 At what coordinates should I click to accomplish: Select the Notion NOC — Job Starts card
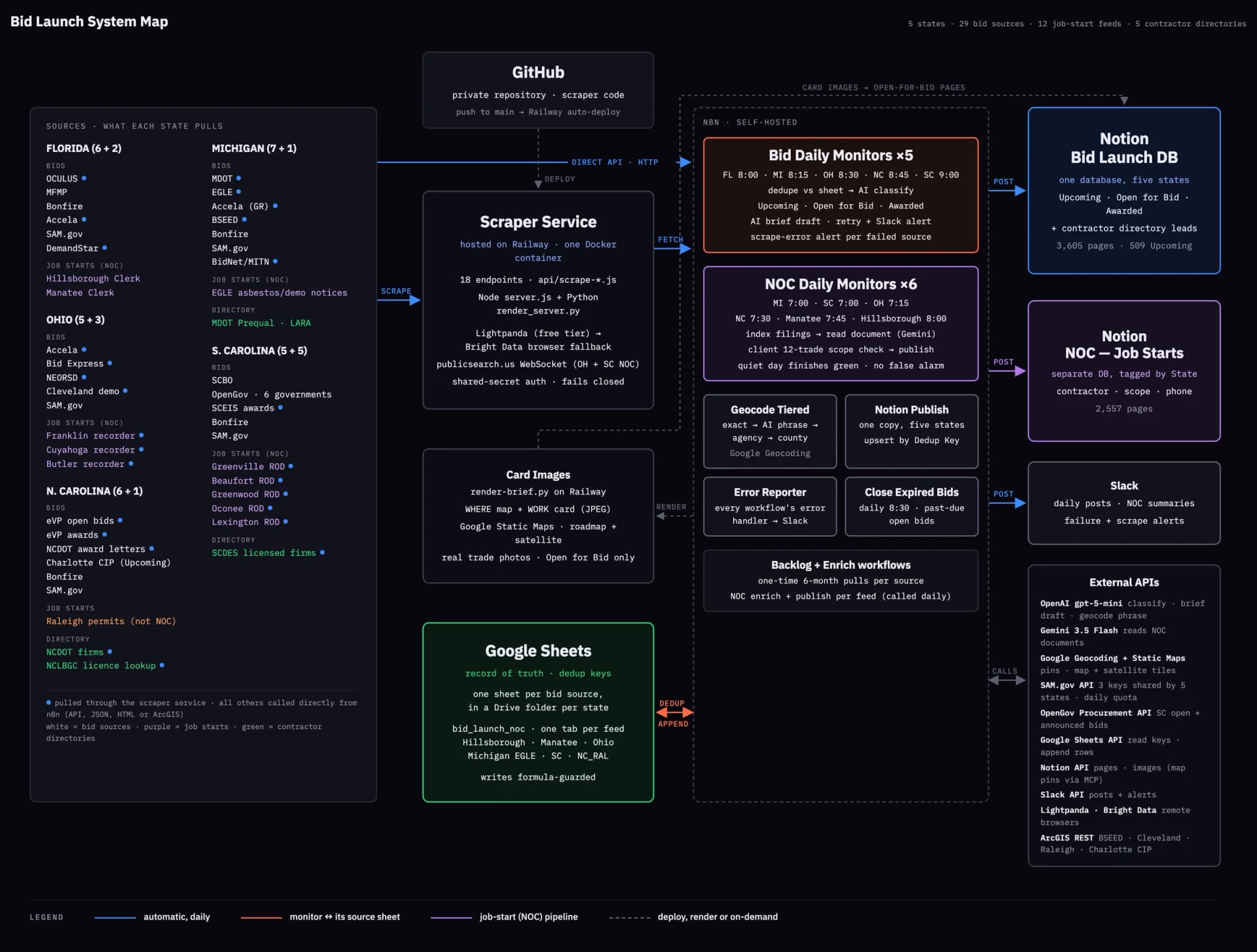[1124, 371]
